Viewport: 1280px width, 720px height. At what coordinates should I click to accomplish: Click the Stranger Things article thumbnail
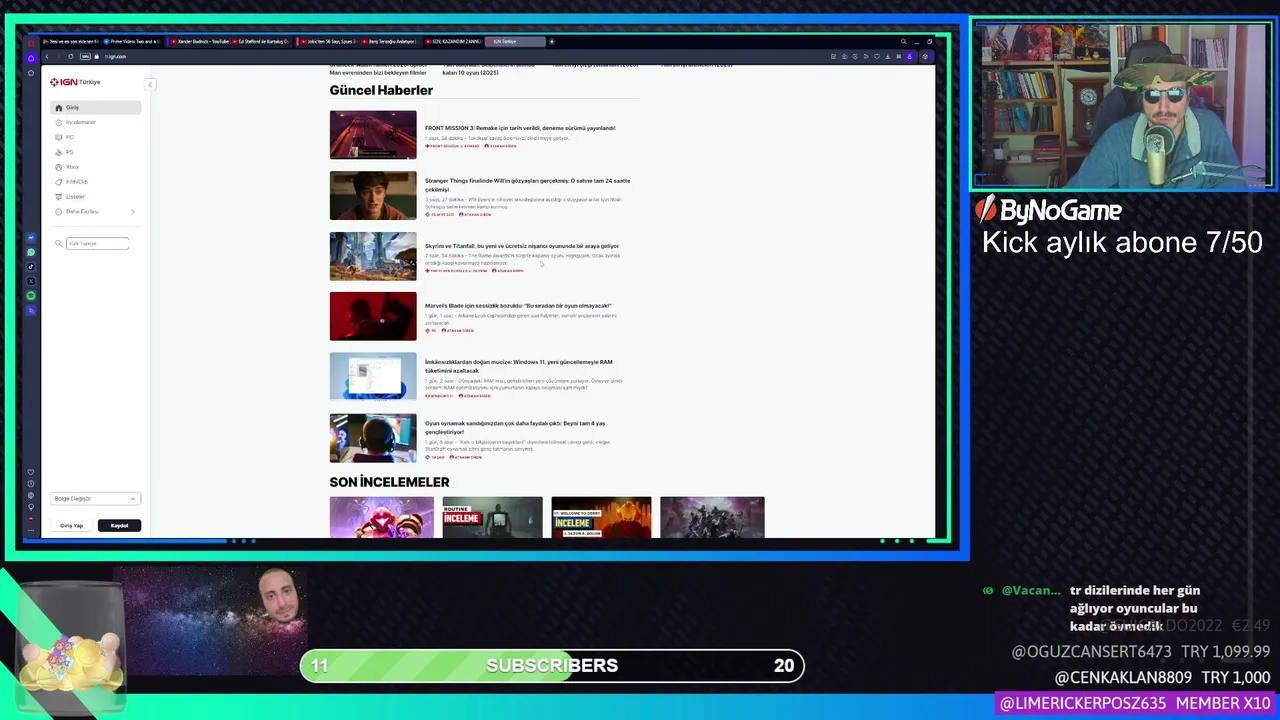pos(373,195)
